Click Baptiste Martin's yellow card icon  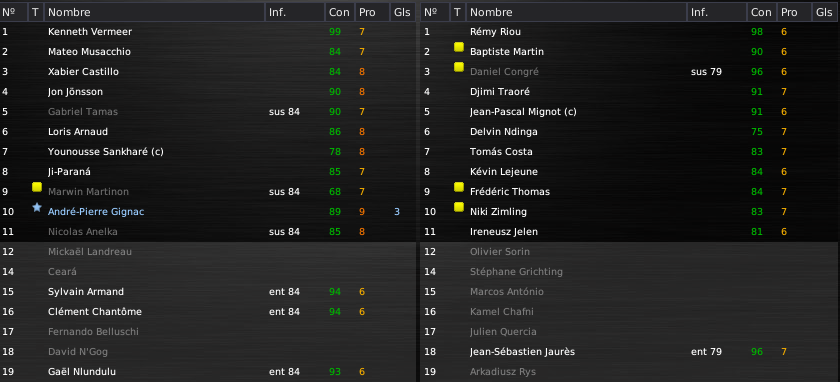click(459, 47)
